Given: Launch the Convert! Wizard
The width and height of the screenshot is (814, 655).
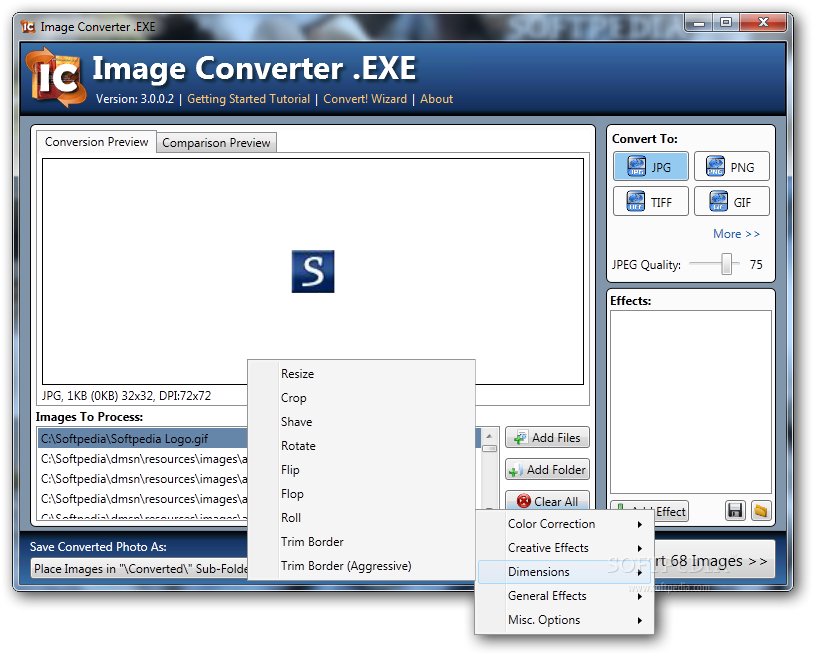Looking at the screenshot, I should coord(365,99).
